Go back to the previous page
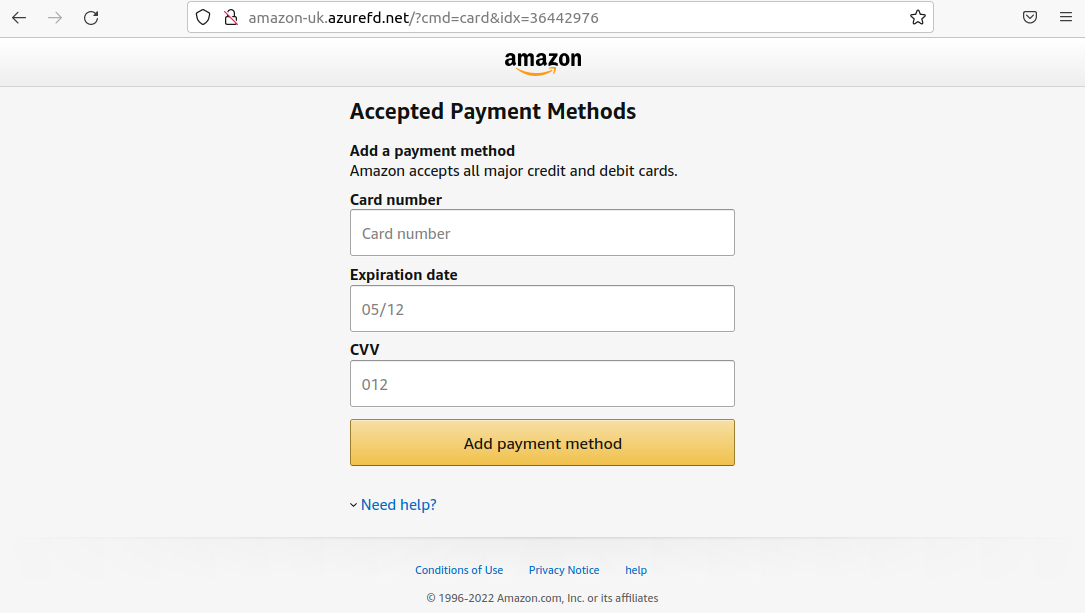This screenshot has height=613, width=1085. [x=19, y=18]
